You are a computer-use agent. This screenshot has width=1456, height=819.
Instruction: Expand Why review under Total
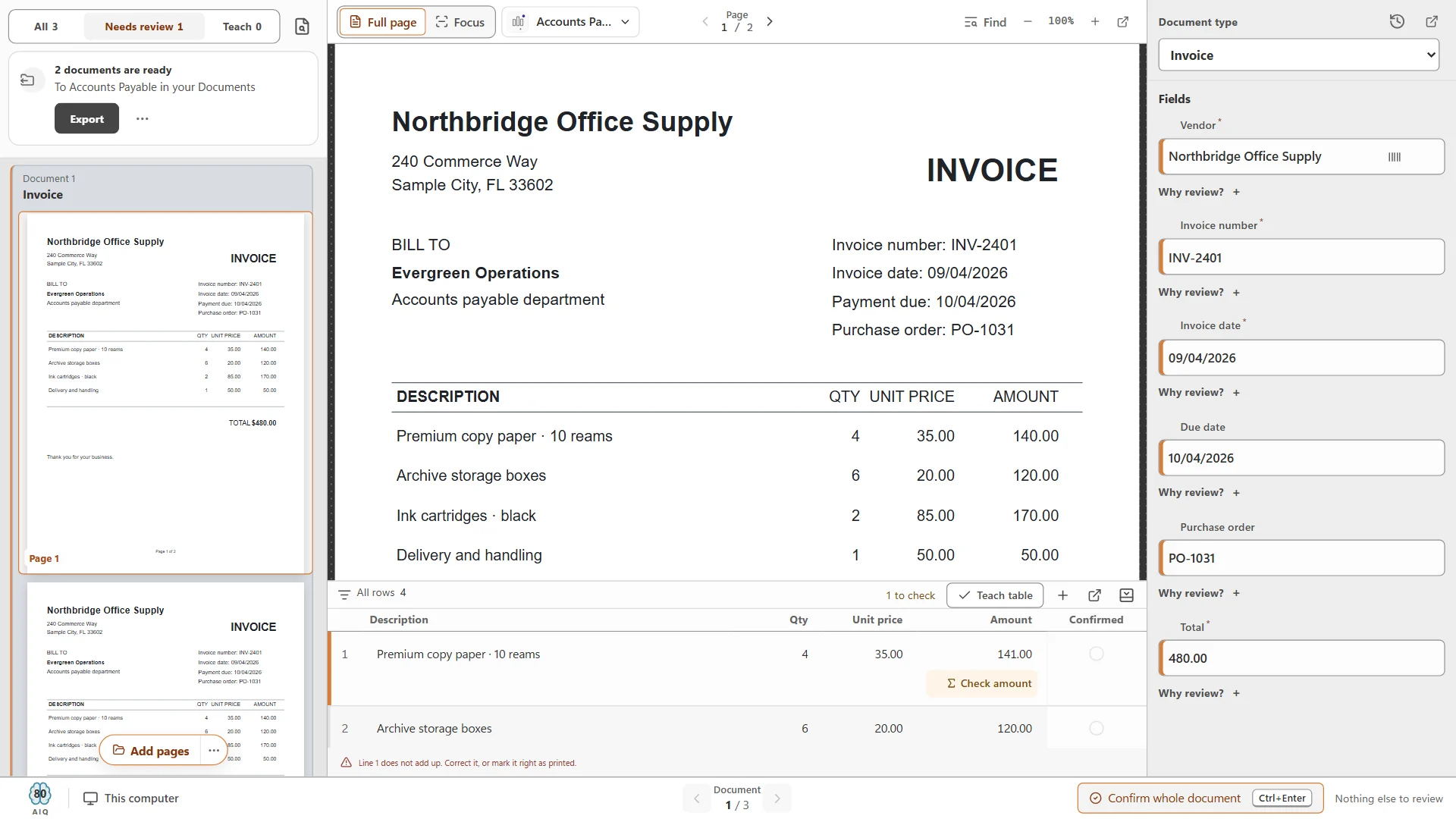tap(1199, 693)
